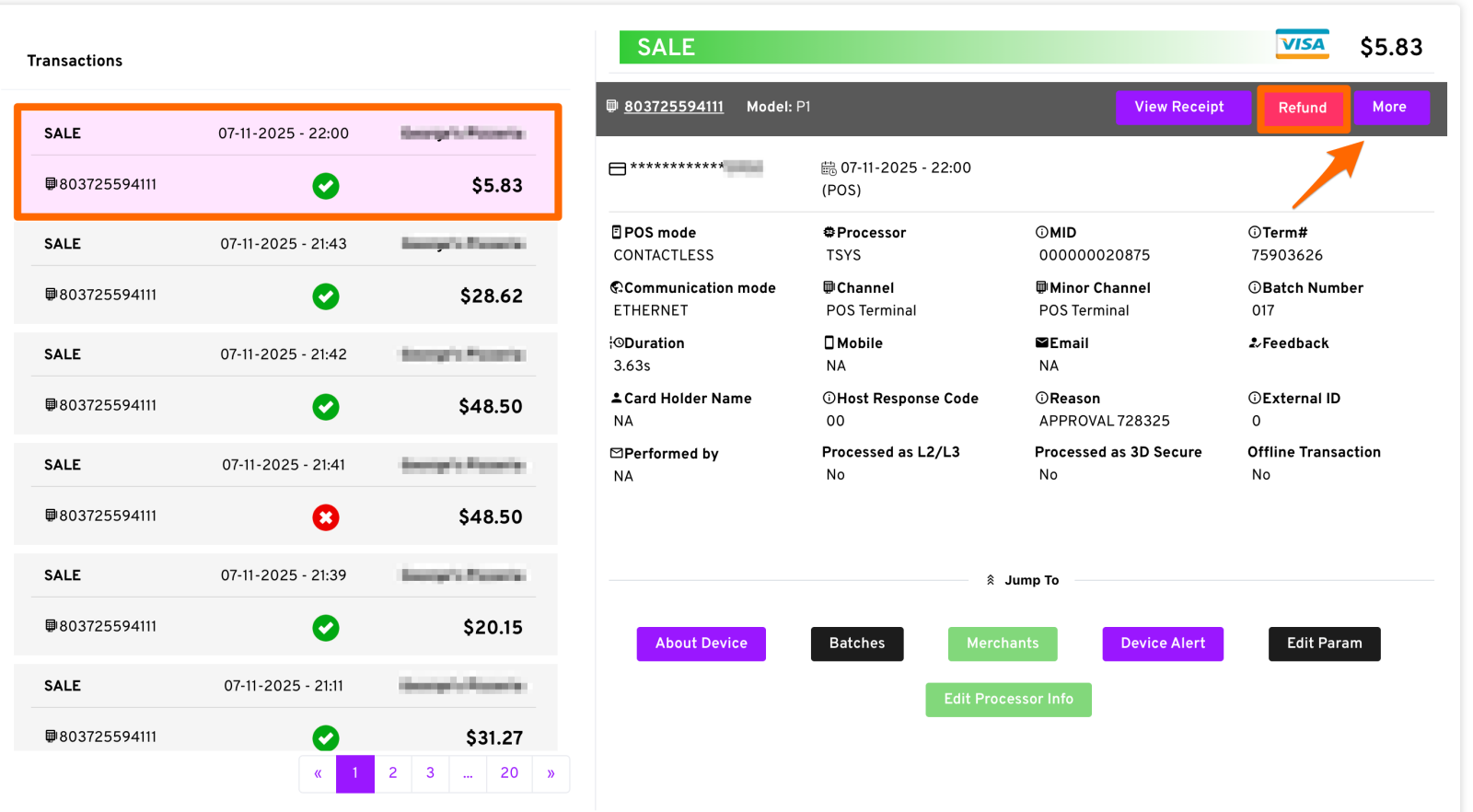The width and height of the screenshot is (1473, 812).
Task: Select the $31.27 sale transaction
Action: point(285,709)
